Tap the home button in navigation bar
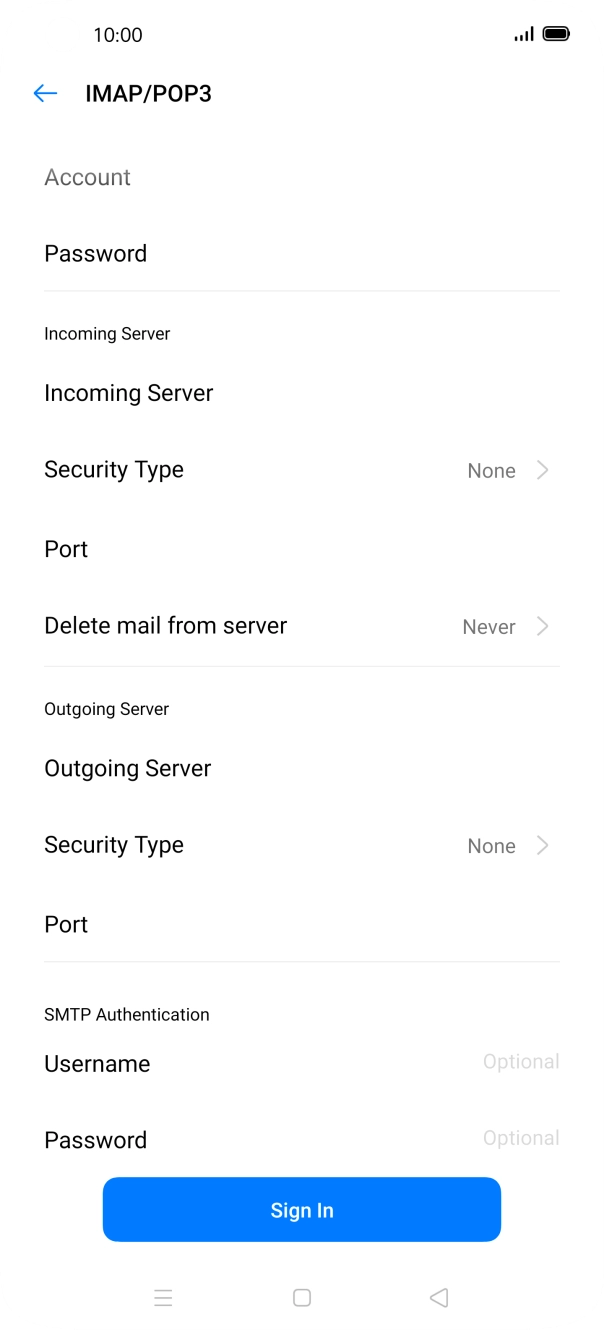Image resolution: width=604 pixels, height=1330 pixels. [302, 1297]
